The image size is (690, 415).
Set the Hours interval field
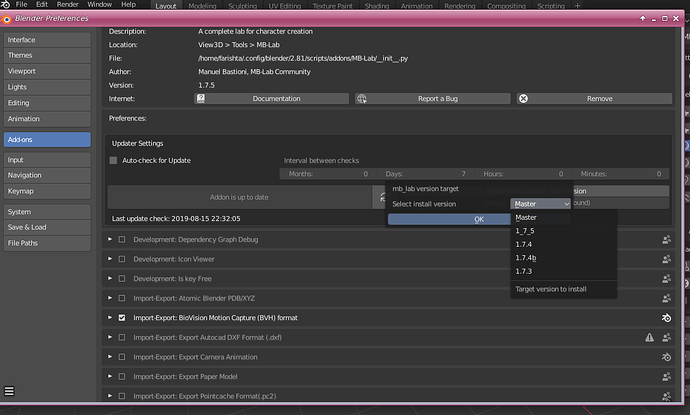tap(523, 174)
